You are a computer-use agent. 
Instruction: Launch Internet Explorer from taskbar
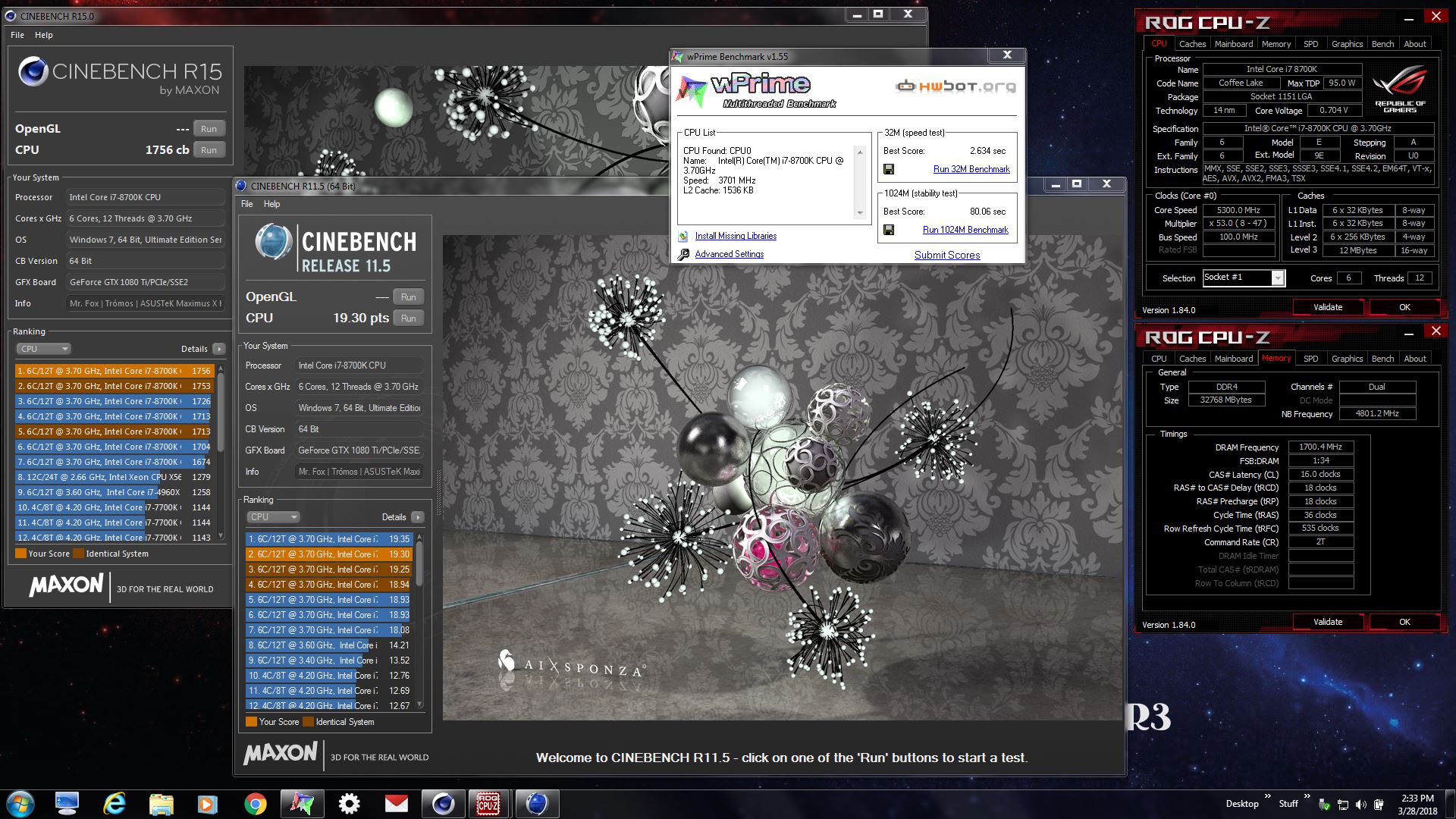115,804
